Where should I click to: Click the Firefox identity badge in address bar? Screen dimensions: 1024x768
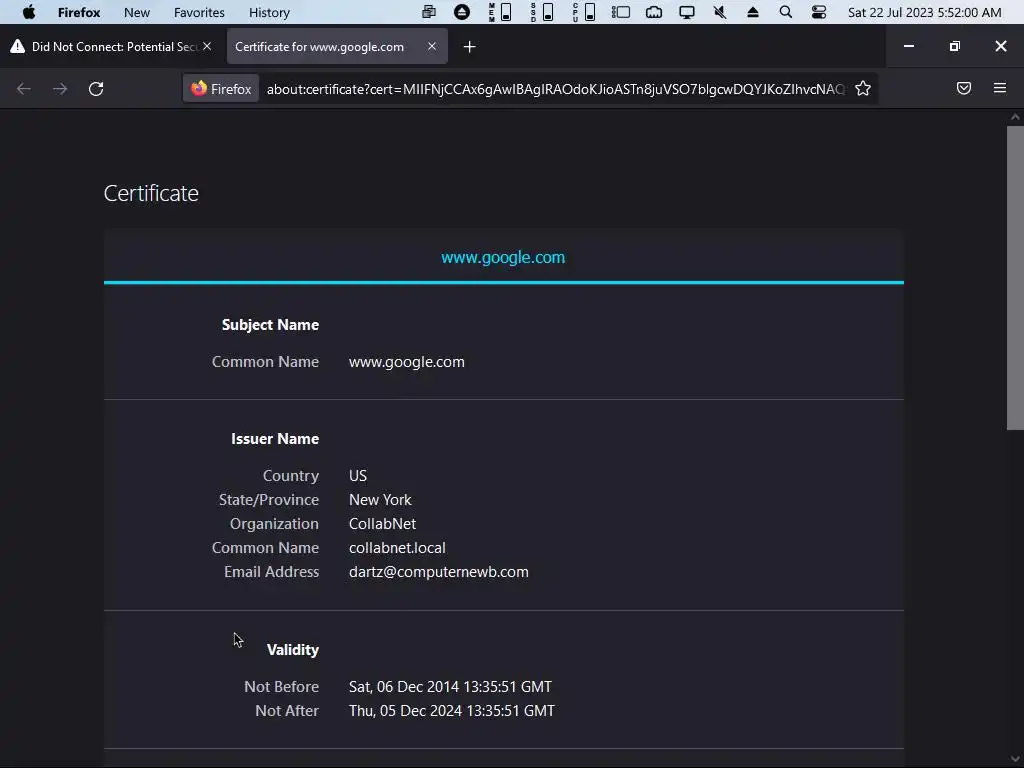221,89
